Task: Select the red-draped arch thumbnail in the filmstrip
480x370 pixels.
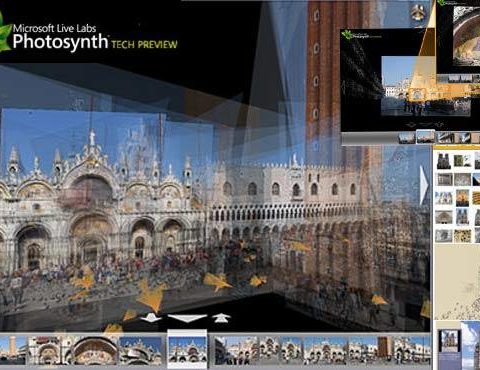Action: click(49, 350)
